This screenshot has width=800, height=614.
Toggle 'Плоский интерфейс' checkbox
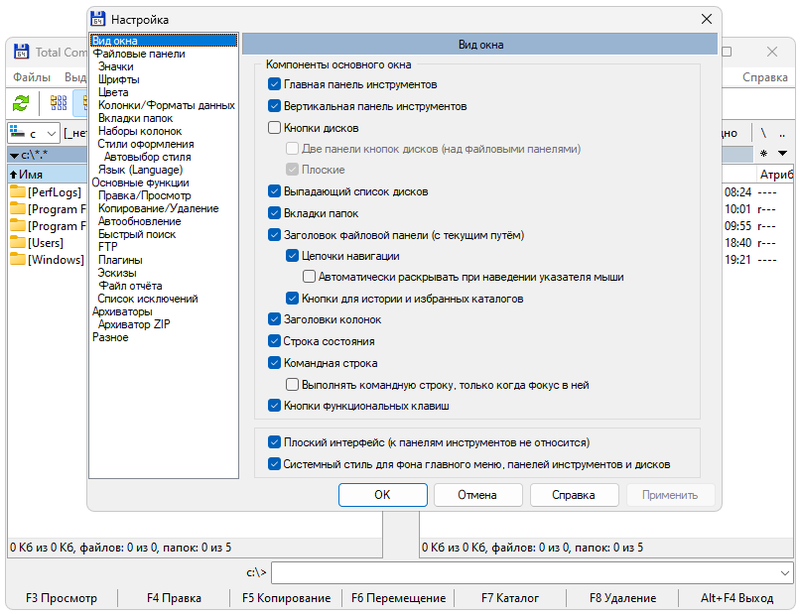click(x=274, y=443)
